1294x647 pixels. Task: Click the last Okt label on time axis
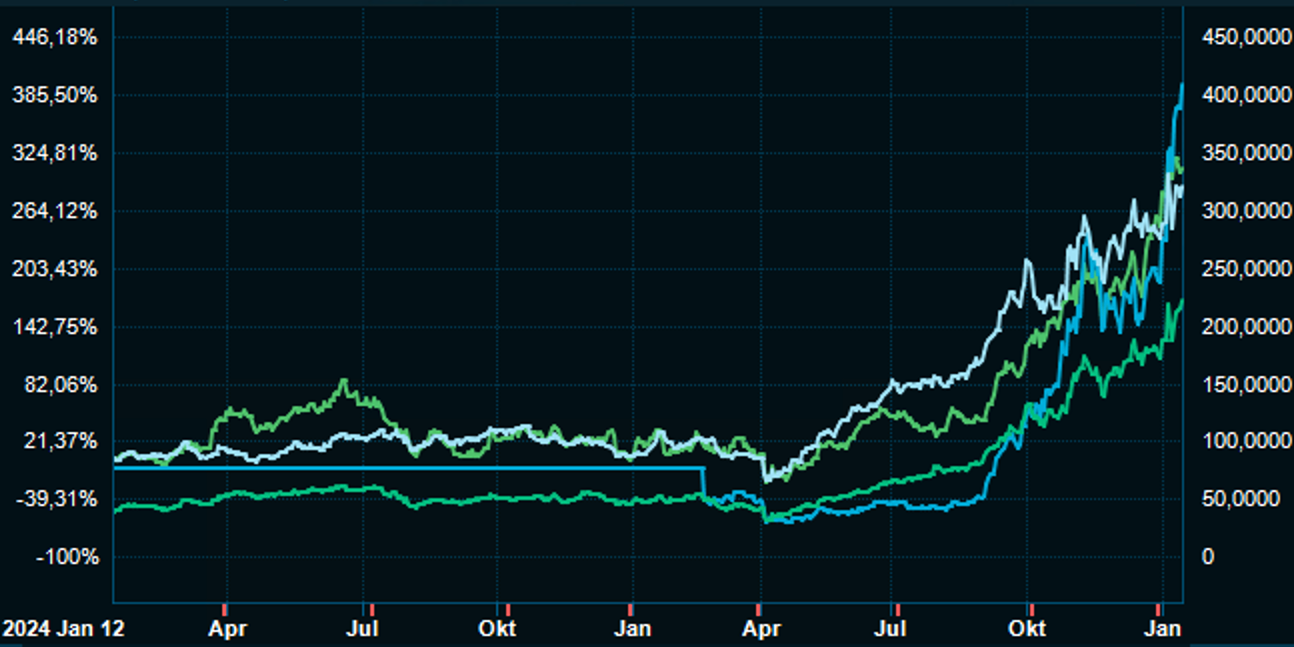1027,629
